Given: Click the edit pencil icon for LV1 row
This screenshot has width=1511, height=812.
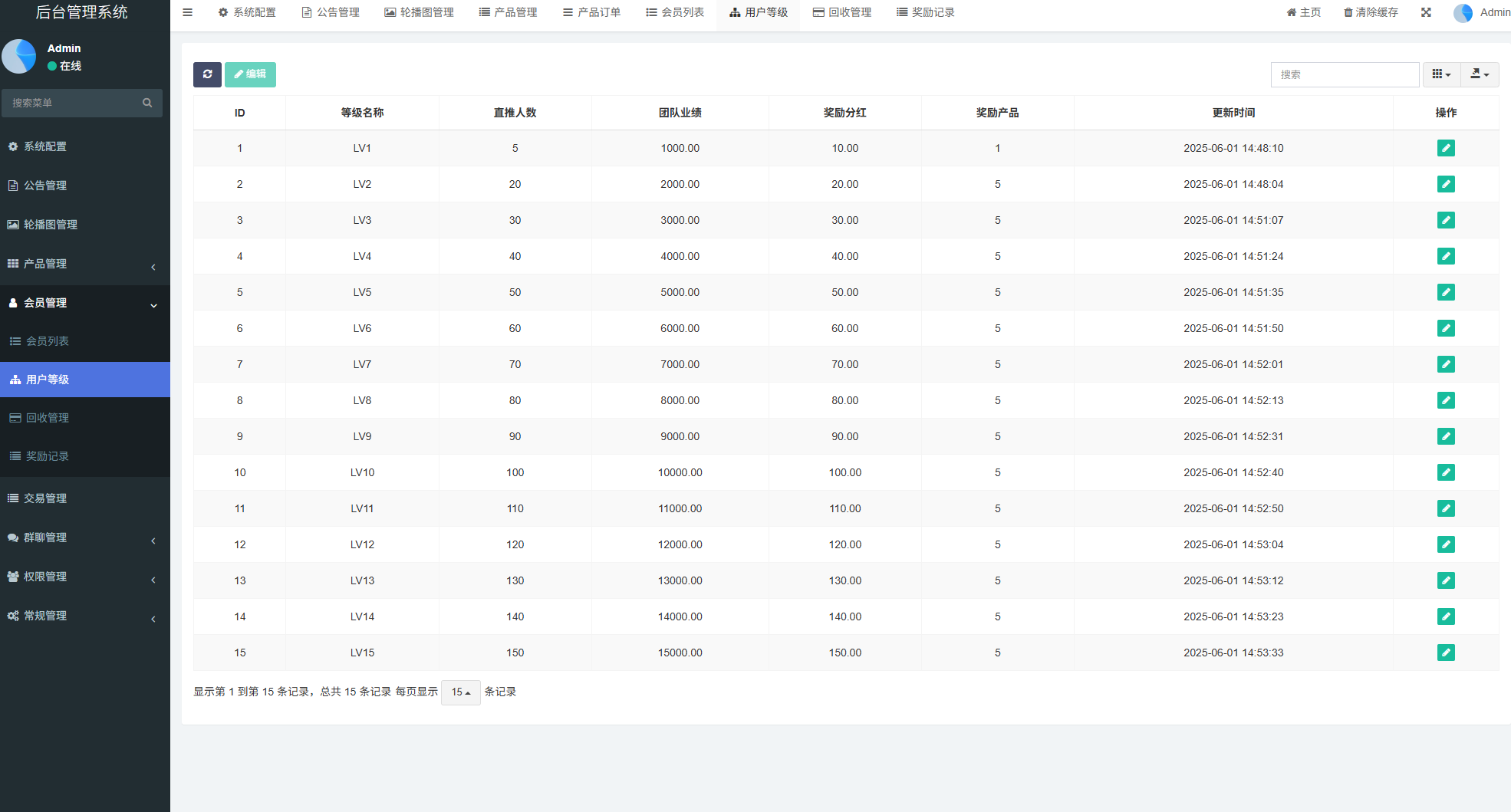Looking at the screenshot, I should pyautogui.click(x=1446, y=148).
